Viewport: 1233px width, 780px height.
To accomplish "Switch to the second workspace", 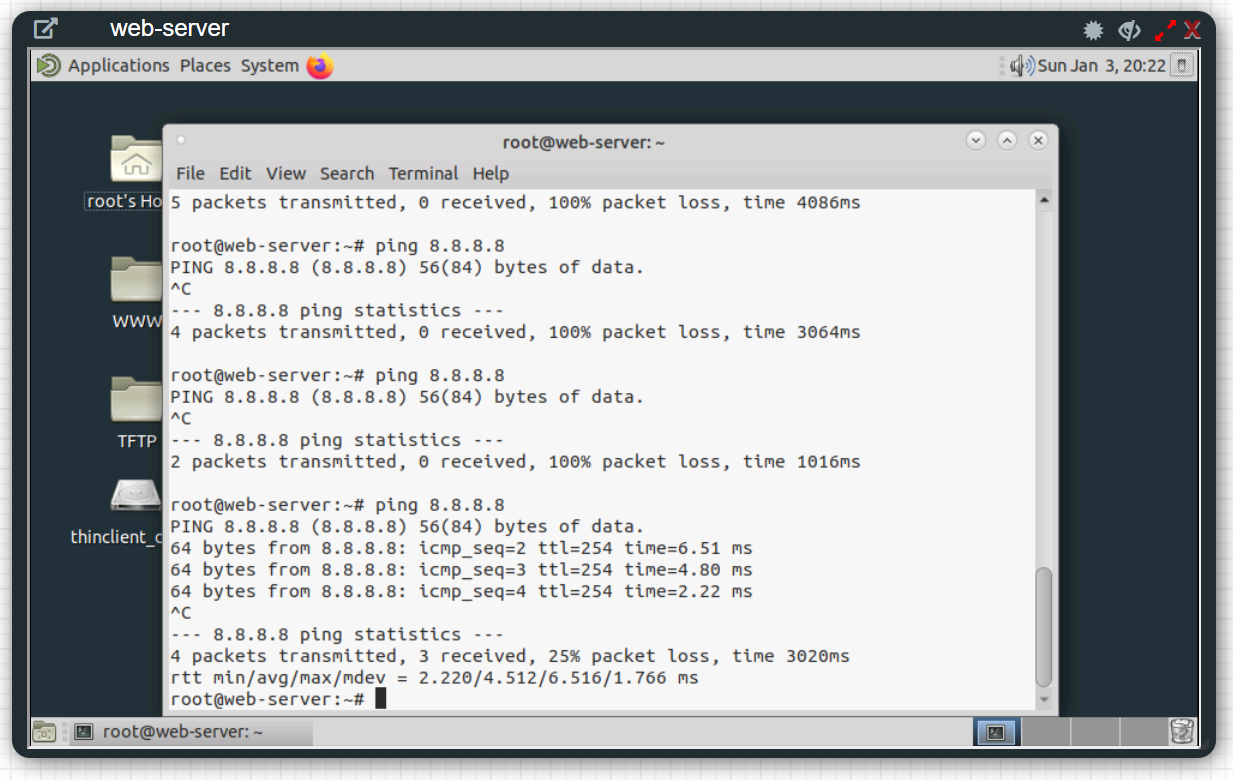I will [1044, 732].
